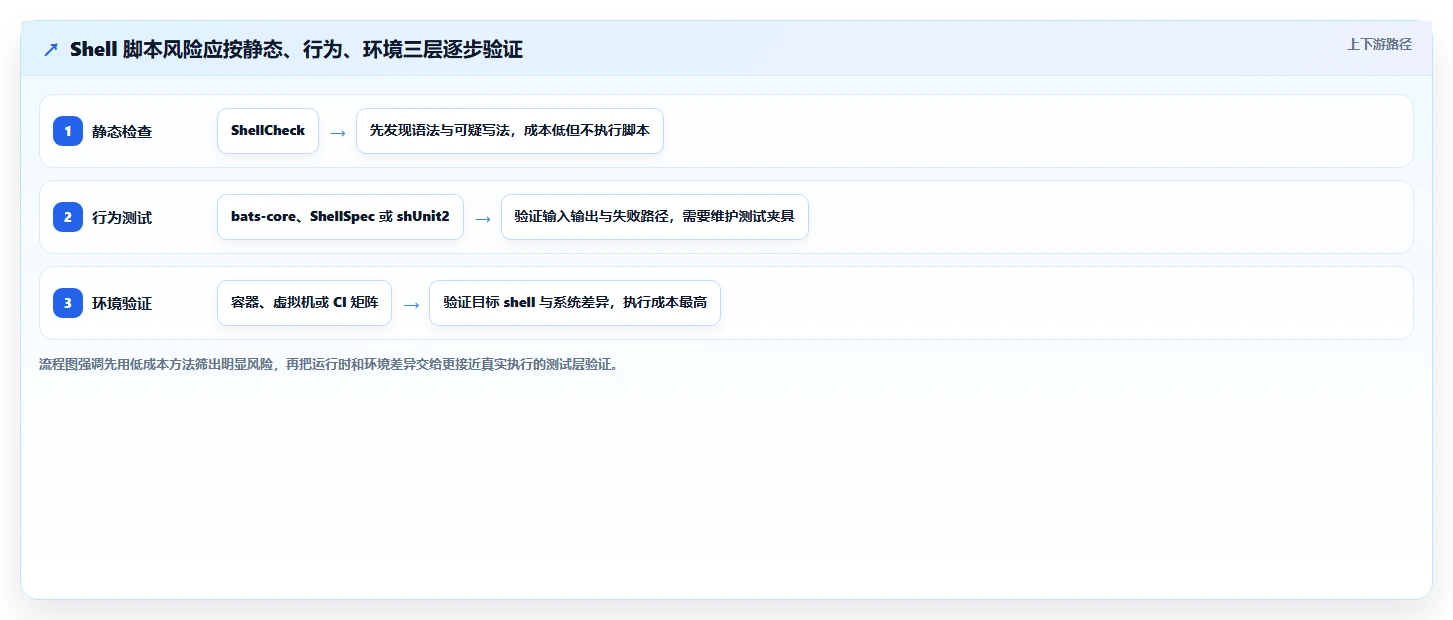Click the box reading 验证目标 shell 与系统差异
Screen dimensions: 1453x620
click(x=575, y=303)
